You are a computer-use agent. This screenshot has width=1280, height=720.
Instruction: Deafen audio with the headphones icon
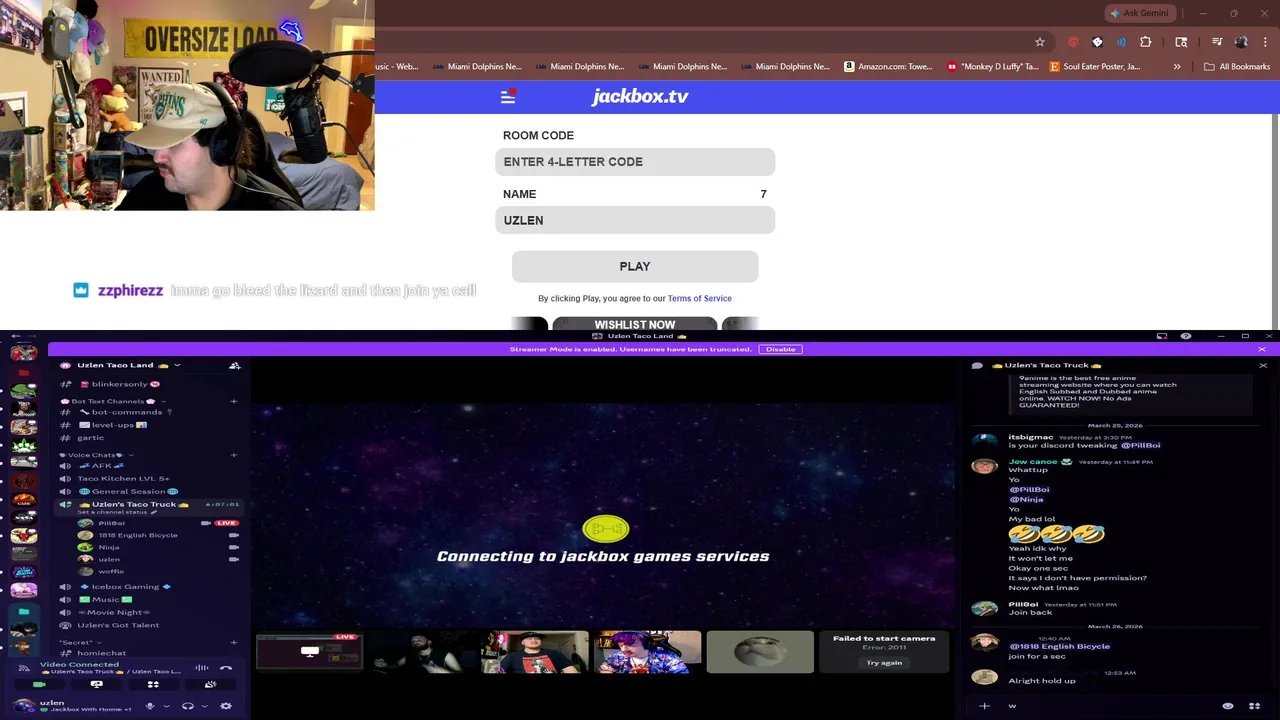[187, 706]
